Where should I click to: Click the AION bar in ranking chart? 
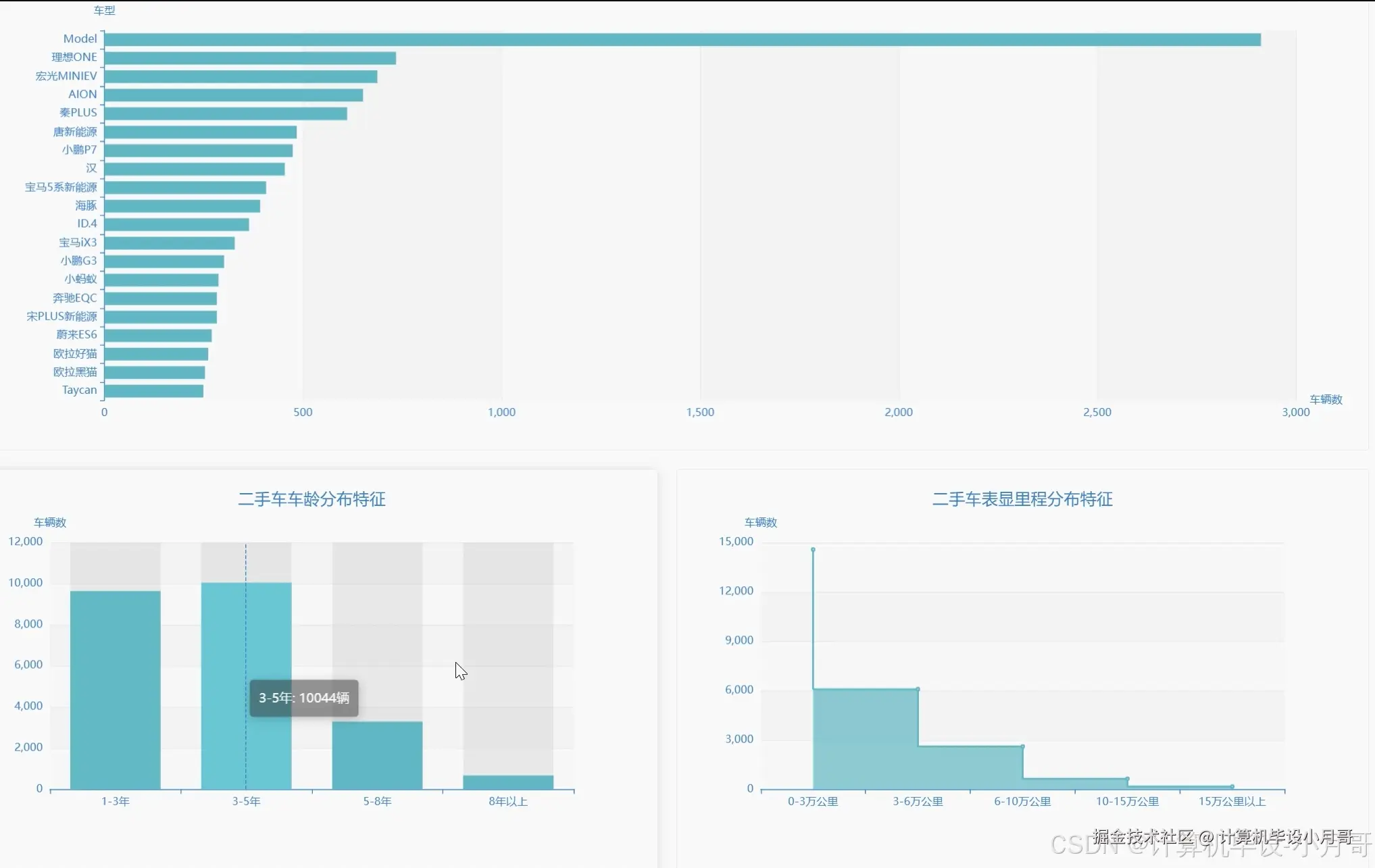coord(233,95)
